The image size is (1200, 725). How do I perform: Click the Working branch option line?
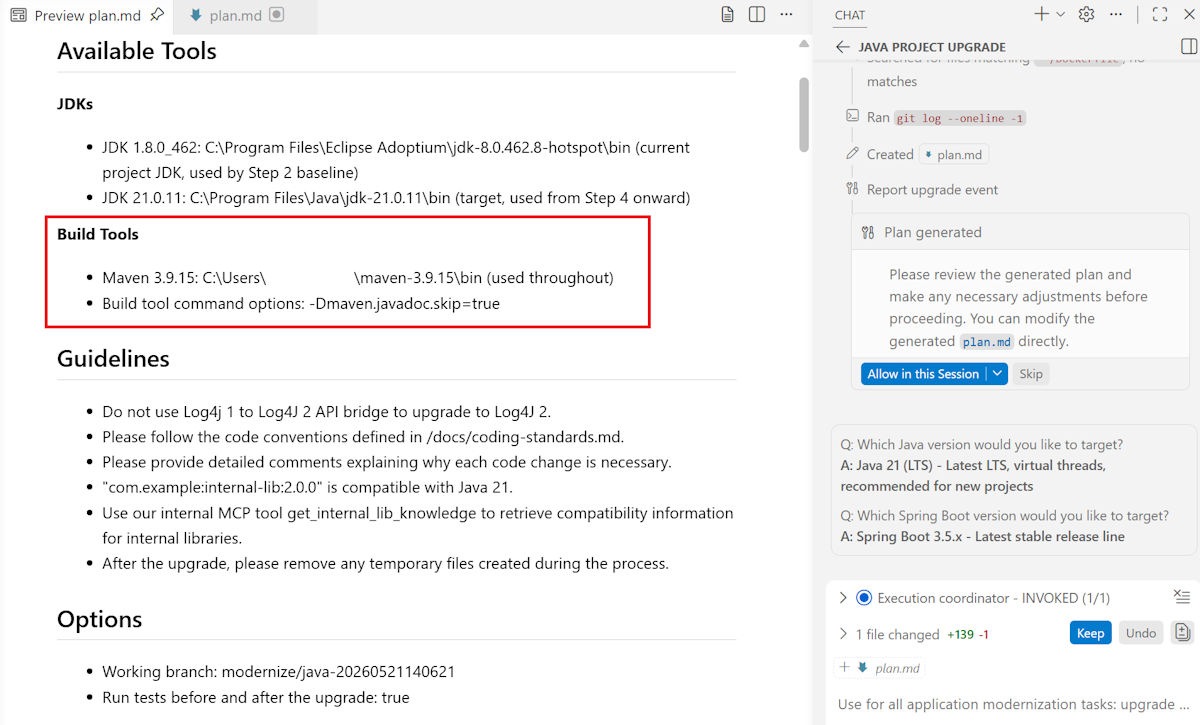pyautogui.click(x=279, y=672)
